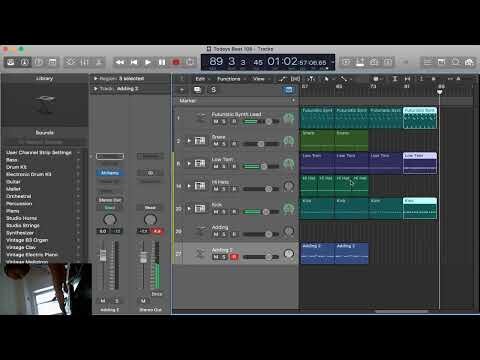Open Quick Help button
This screenshot has height=360, width=480.
(x=39, y=62)
